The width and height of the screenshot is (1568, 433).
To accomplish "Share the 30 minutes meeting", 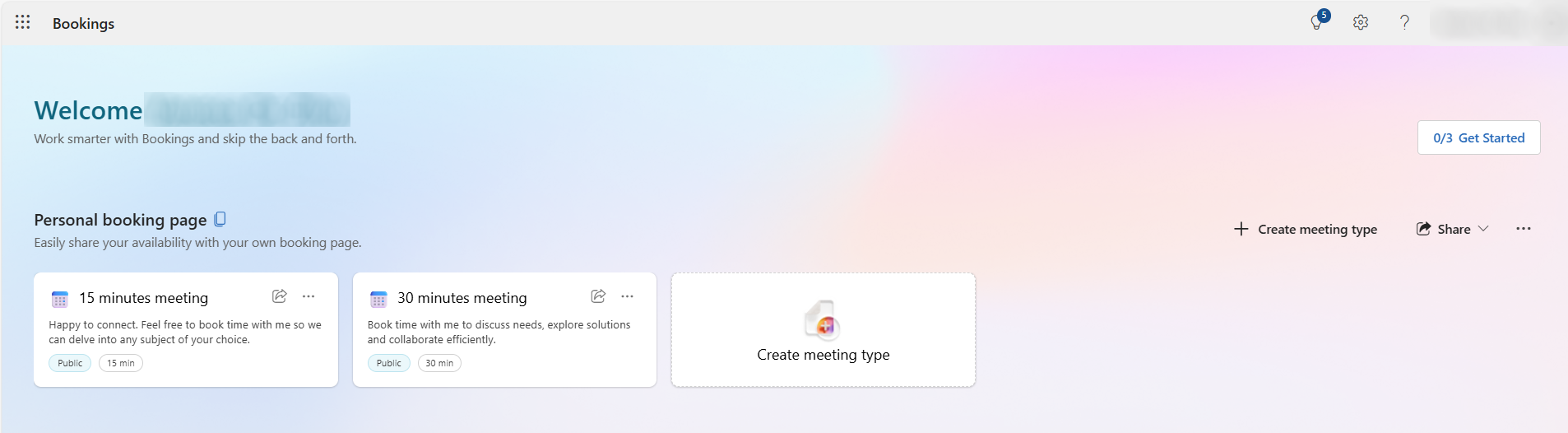I will click(x=598, y=296).
